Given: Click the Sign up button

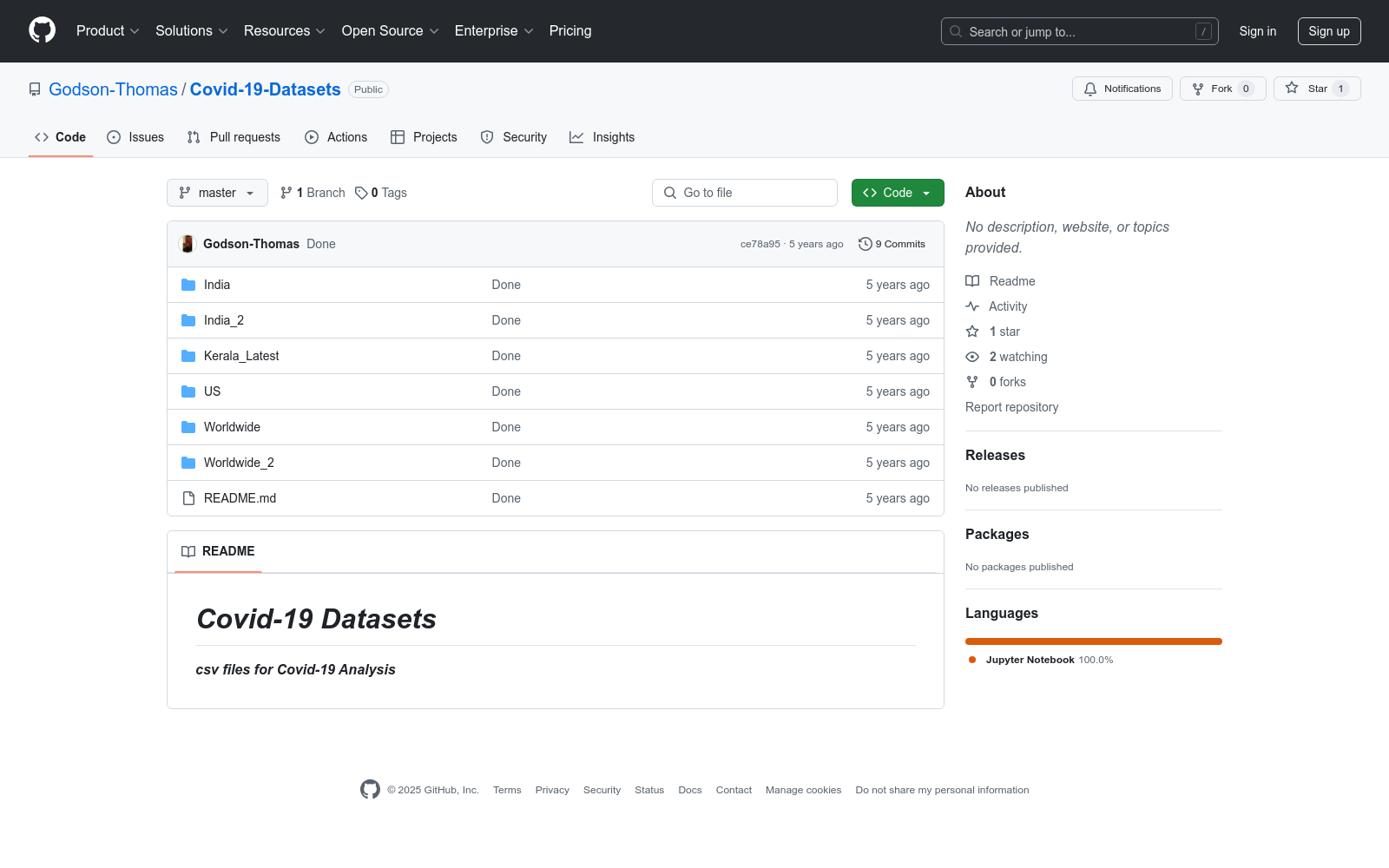Looking at the screenshot, I should click(x=1329, y=31).
